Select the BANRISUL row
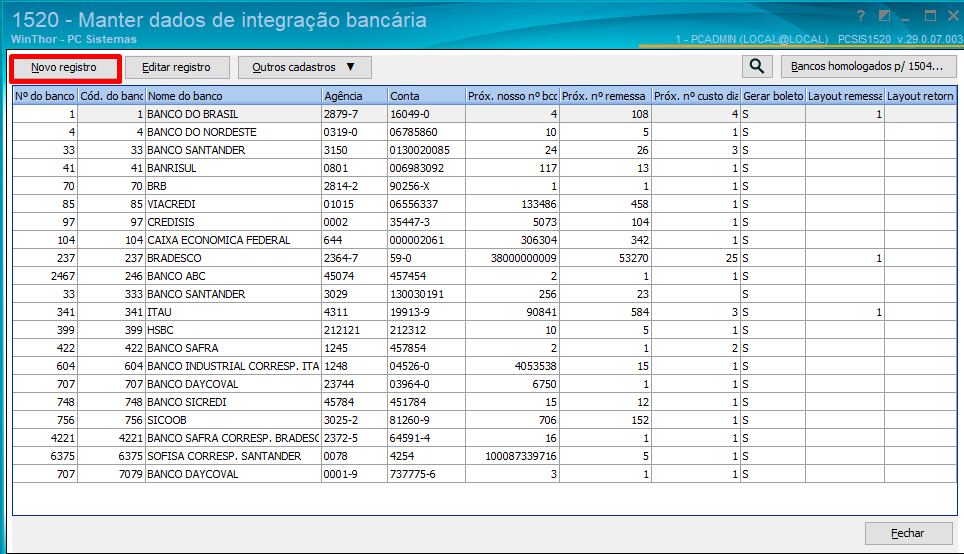The height and width of the screenshot is (554, 964). point(484,168)
